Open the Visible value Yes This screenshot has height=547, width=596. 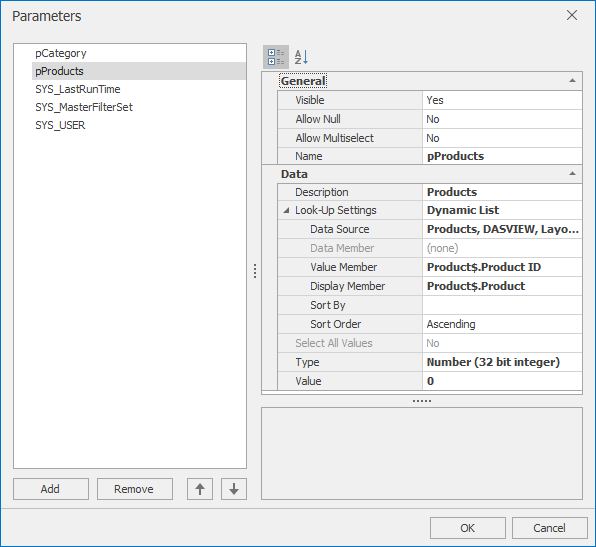tap(502, 100)
